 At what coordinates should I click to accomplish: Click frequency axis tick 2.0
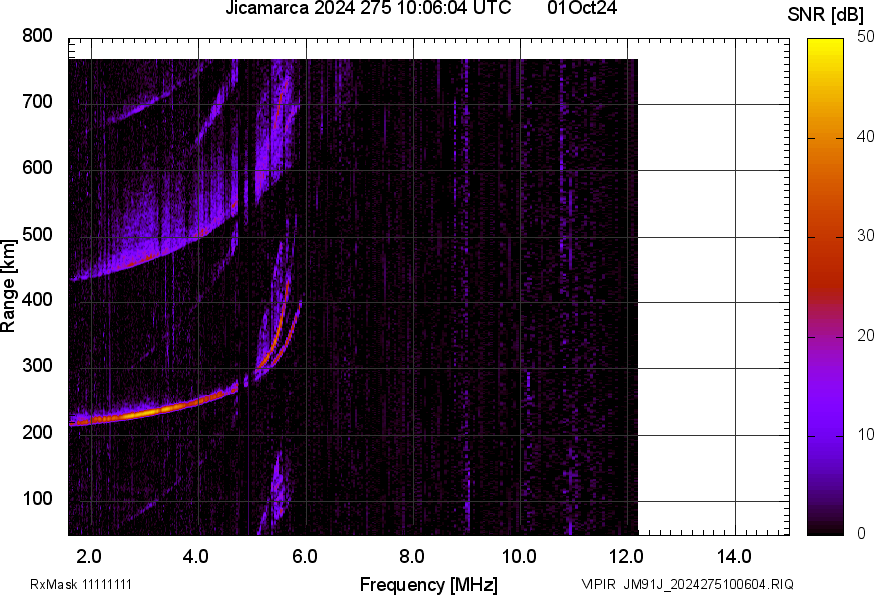pos(89,557)
